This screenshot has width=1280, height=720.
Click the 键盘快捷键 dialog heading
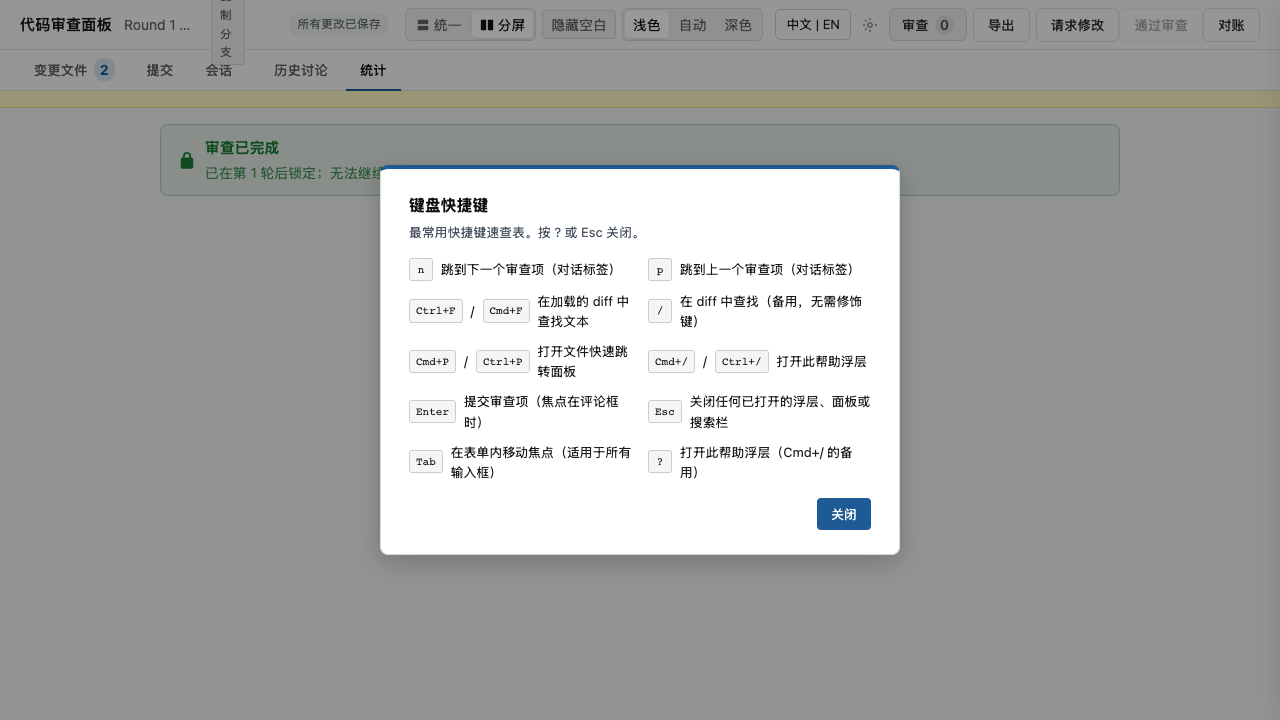point(448,205)
